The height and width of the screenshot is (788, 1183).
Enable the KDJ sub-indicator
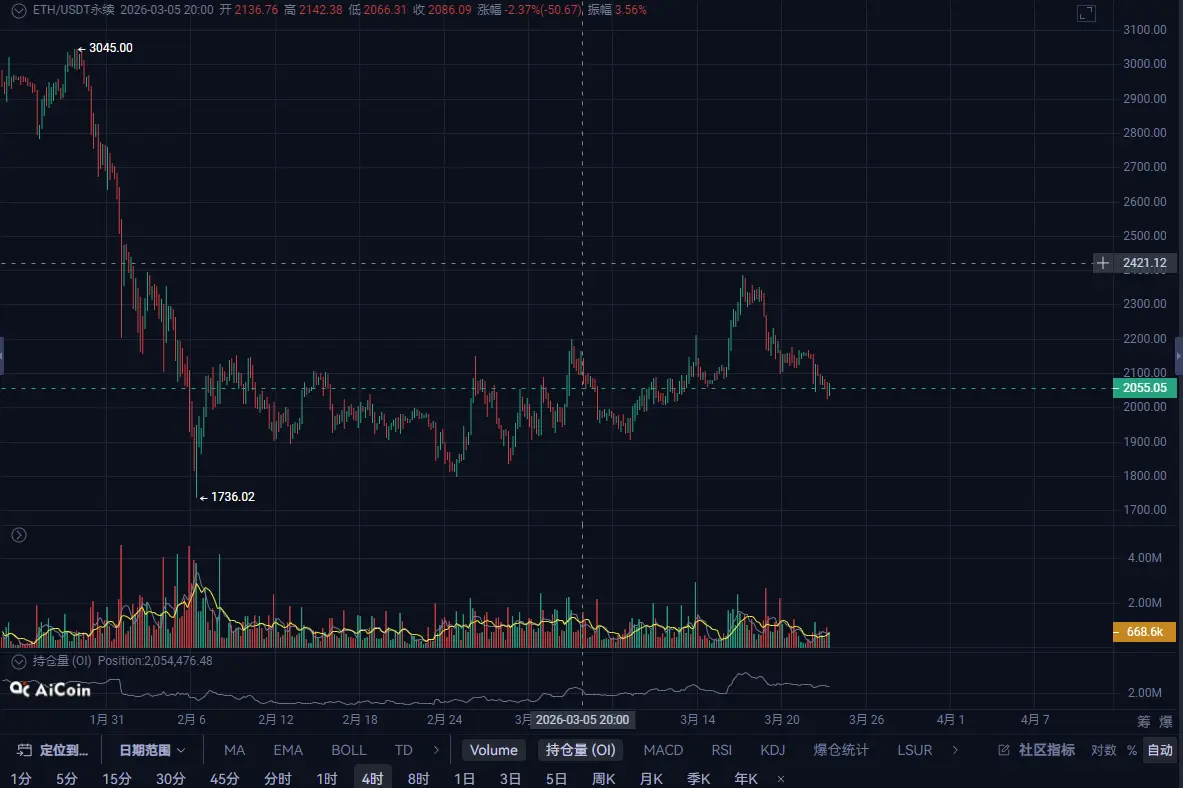(773, 750)
